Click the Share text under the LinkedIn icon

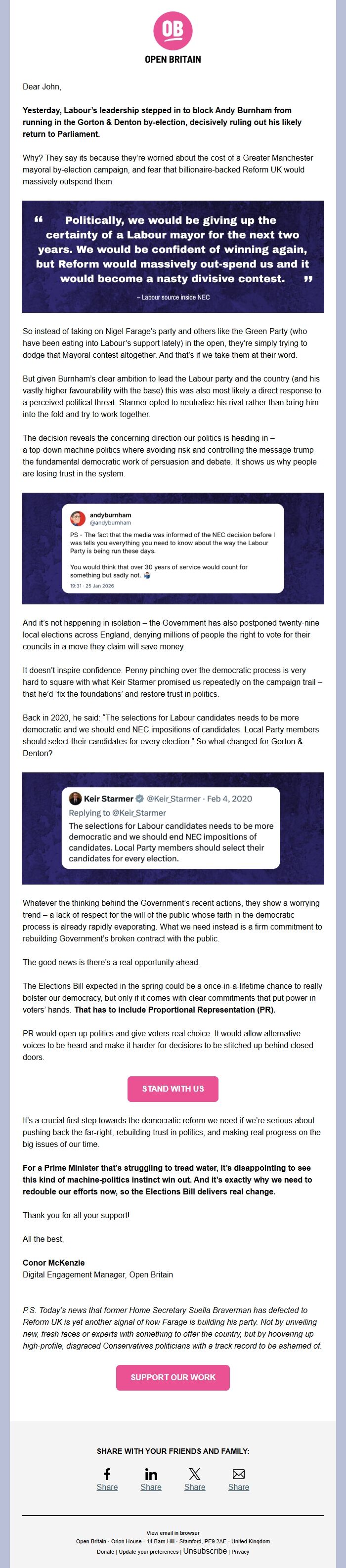click(151, 1487)
